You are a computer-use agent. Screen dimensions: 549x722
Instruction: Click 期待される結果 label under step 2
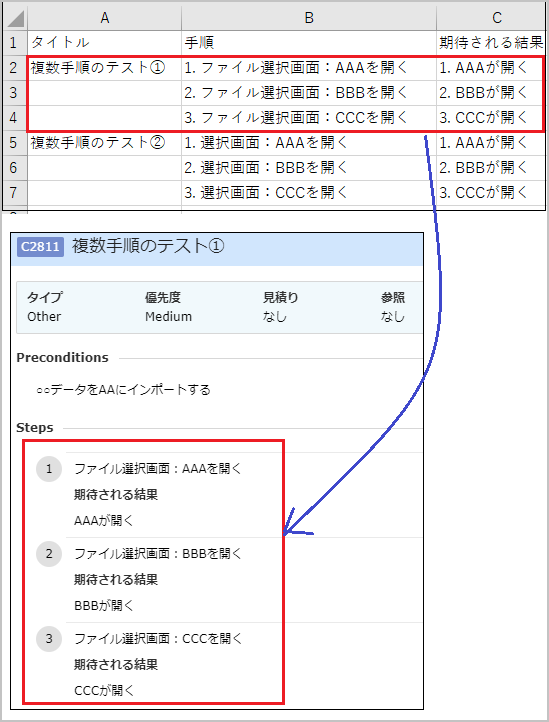tap(116, 579)
